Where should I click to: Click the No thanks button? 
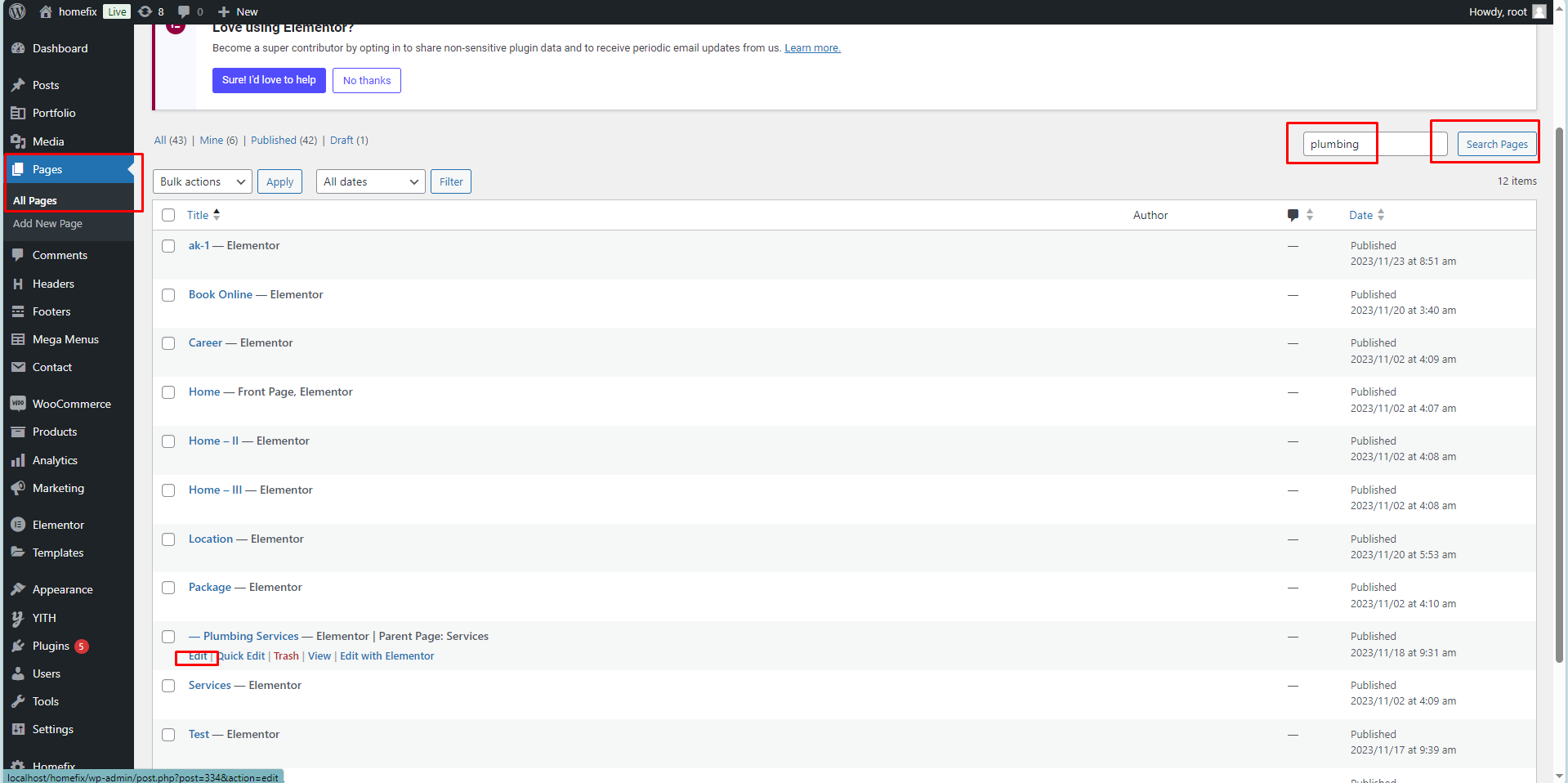(367, 80)
